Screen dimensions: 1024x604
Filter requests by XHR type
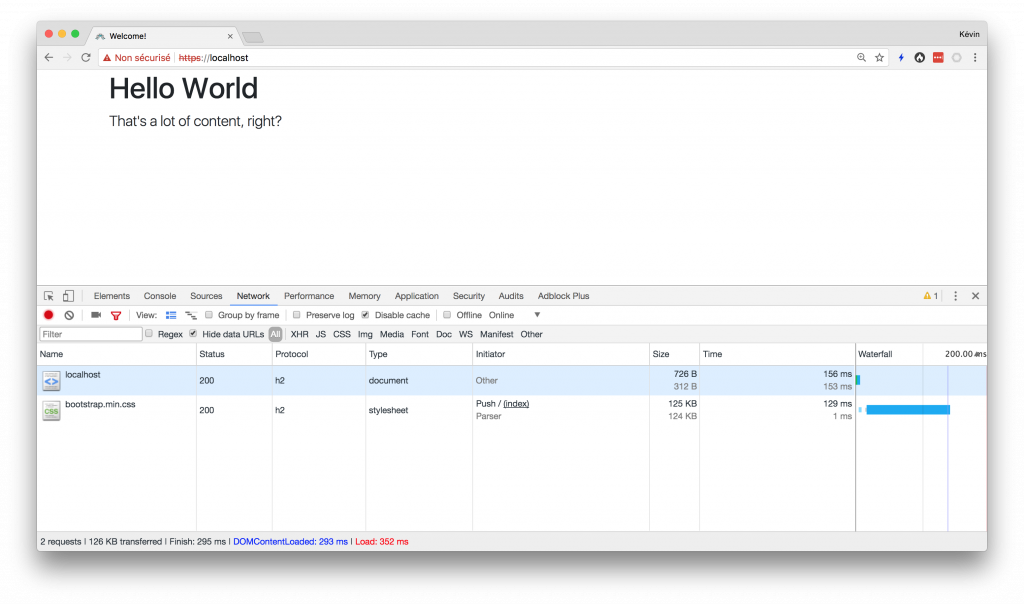coord(299,334)
